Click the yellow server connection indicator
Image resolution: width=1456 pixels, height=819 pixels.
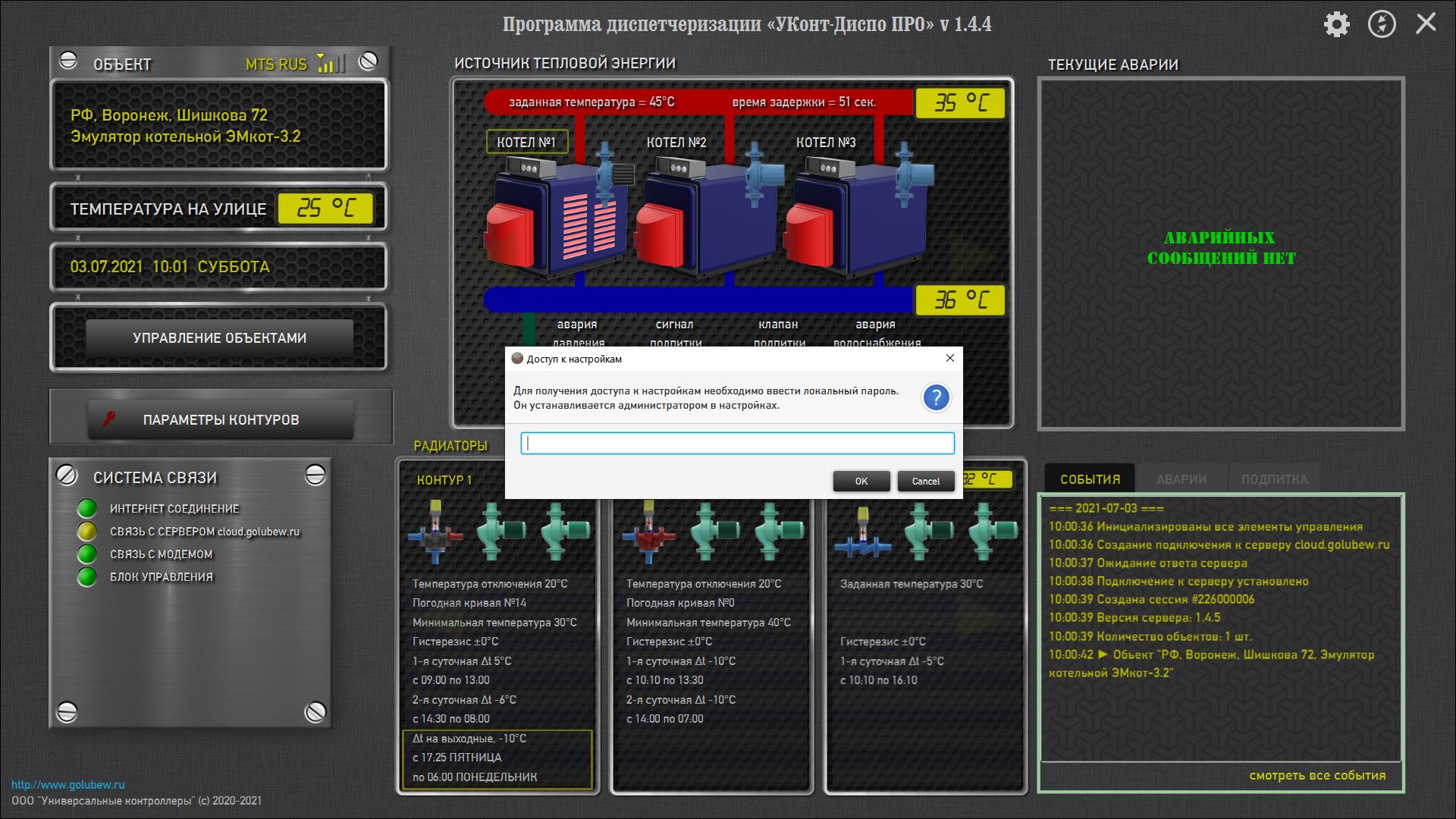[x=87, y=532]
